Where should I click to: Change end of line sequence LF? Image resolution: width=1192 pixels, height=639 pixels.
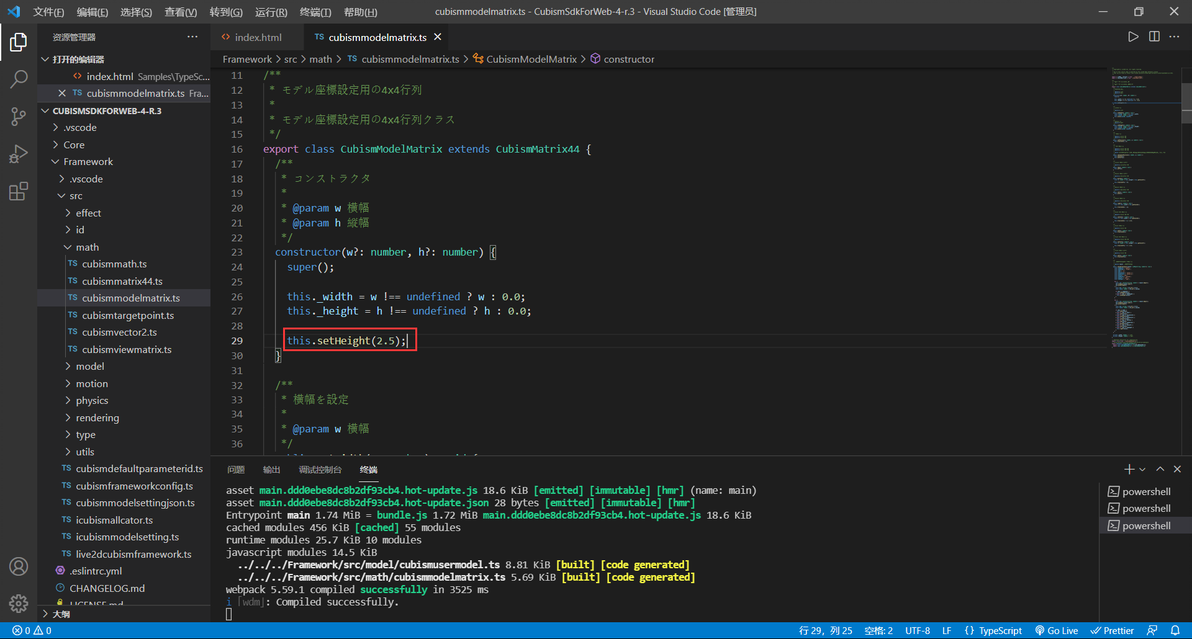(947, 631)
